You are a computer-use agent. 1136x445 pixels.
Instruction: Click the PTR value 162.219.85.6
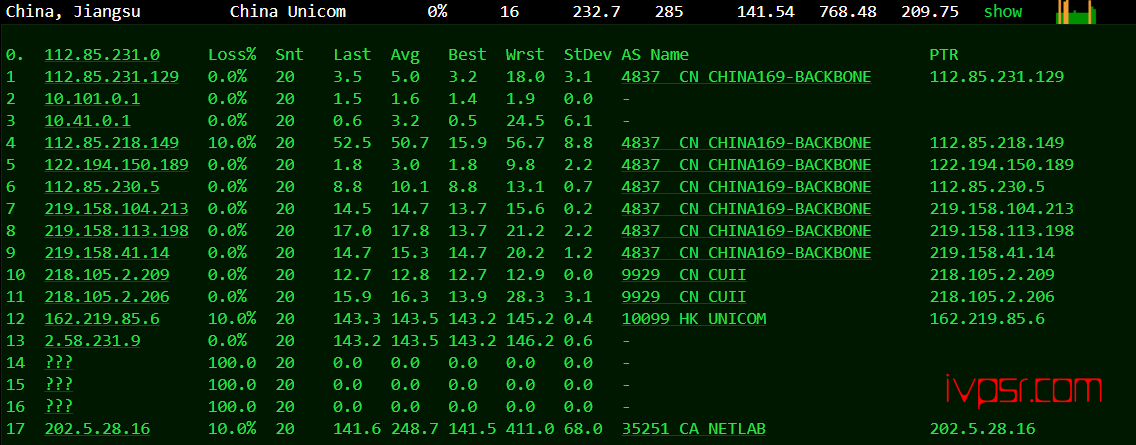[987, 319]
